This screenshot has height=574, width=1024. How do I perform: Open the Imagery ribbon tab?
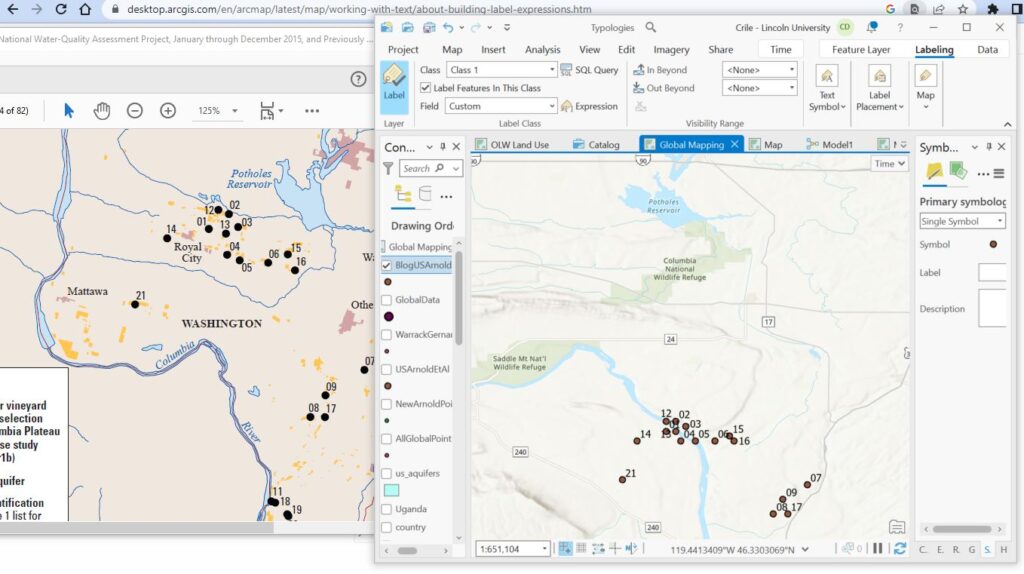click(x=671, y=50)
